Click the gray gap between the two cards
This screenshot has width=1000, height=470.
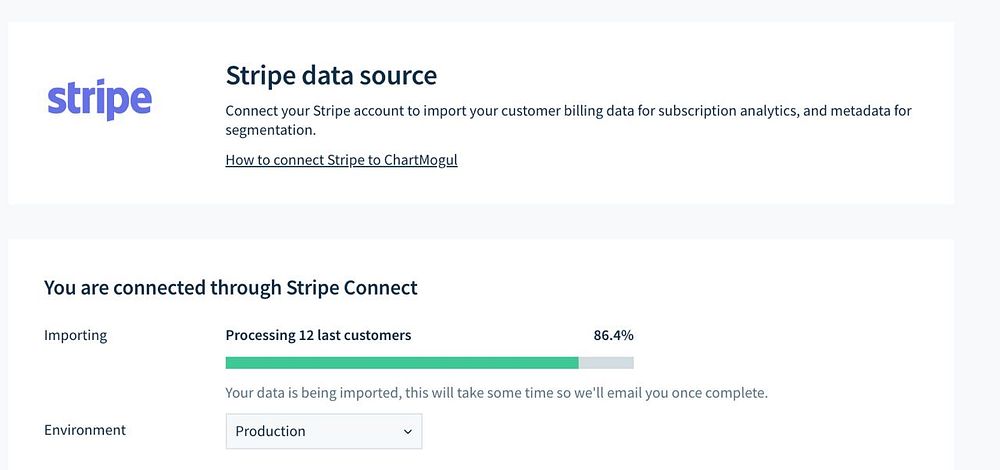[480, 221]
